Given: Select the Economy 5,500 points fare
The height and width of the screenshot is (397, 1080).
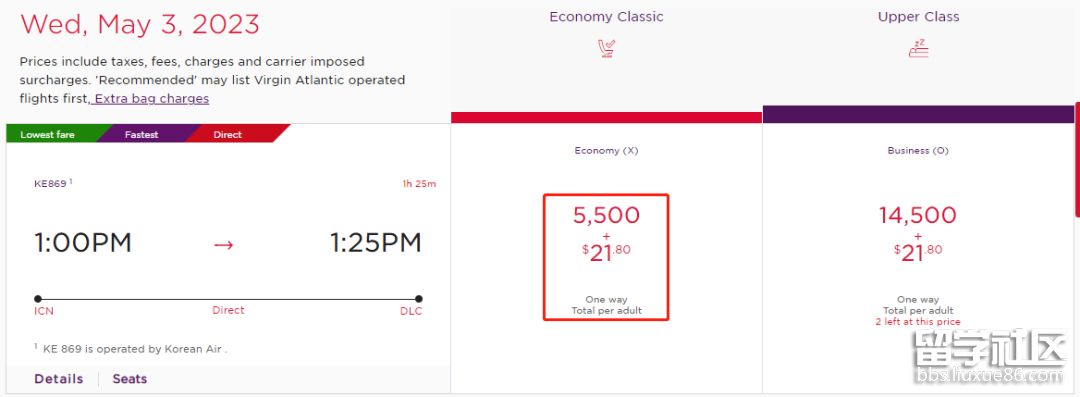Looking at the screenshot, I should (x=606, y=257).
